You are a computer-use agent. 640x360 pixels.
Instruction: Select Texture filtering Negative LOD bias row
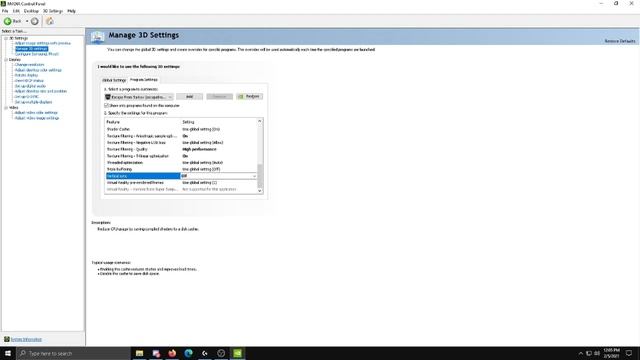181,142
